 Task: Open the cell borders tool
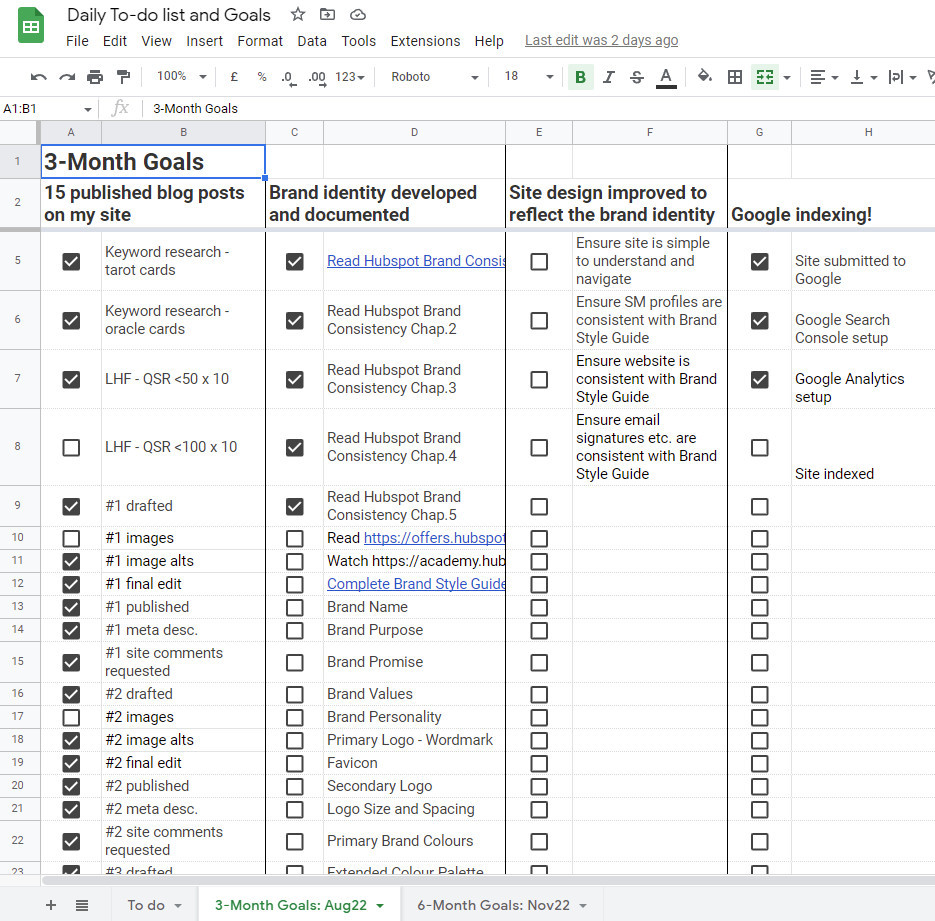tap(735, 77)
